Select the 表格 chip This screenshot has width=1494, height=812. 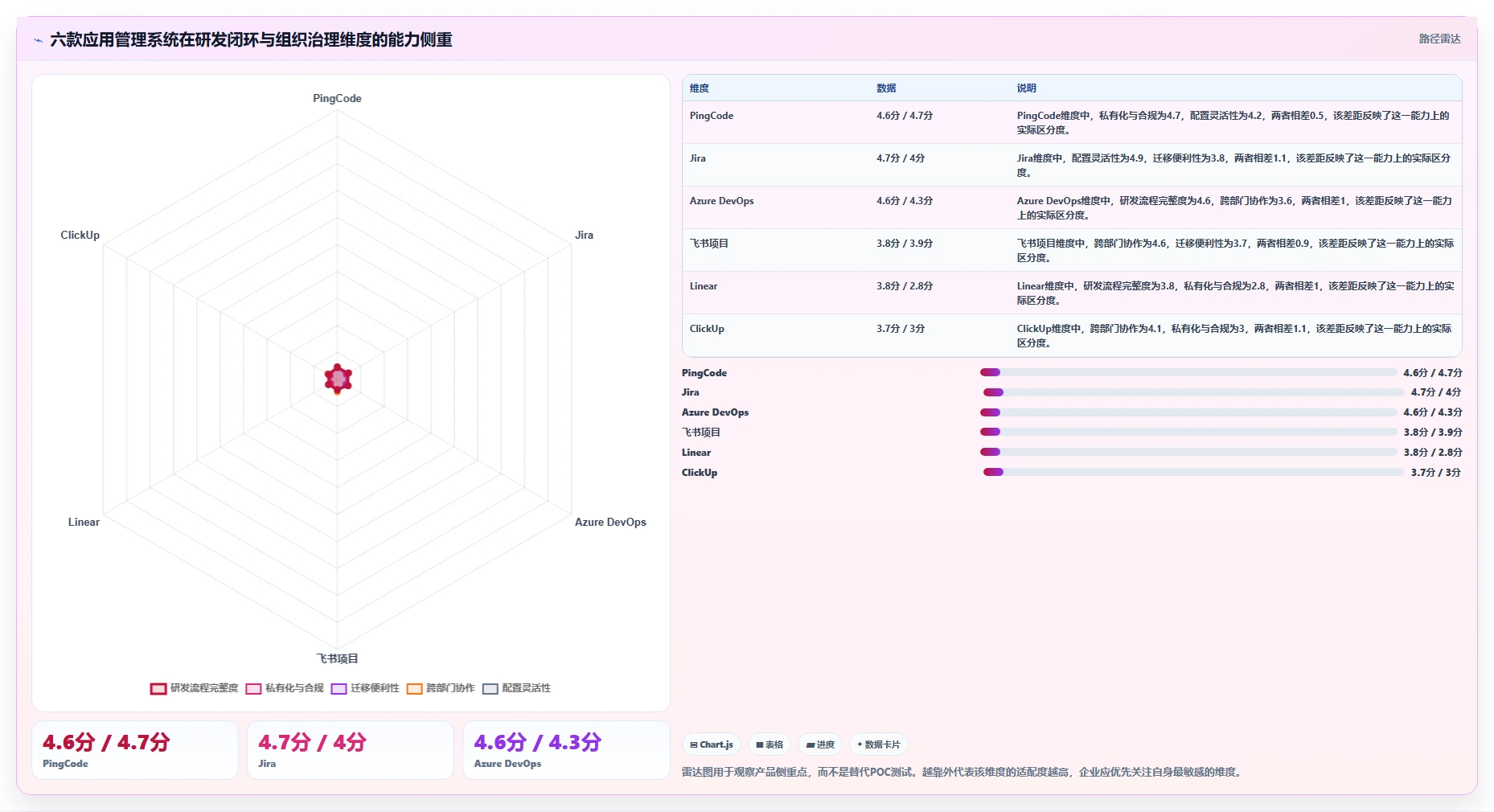tap(770, 744)
